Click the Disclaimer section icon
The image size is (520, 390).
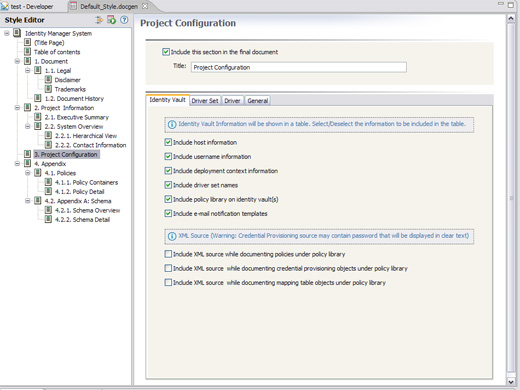[x=48, y=80]
